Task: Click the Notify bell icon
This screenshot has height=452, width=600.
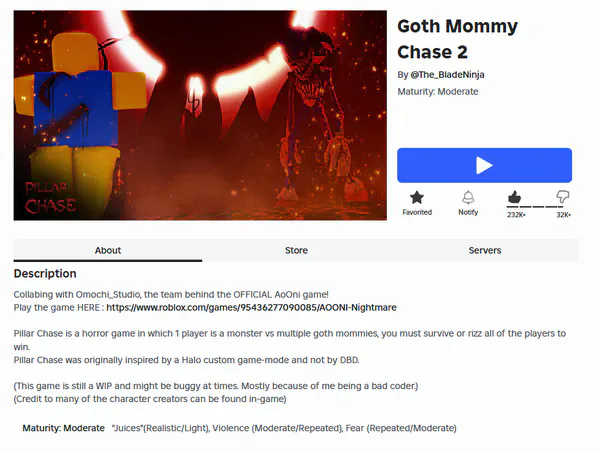Action: click(x=468, y=197)
